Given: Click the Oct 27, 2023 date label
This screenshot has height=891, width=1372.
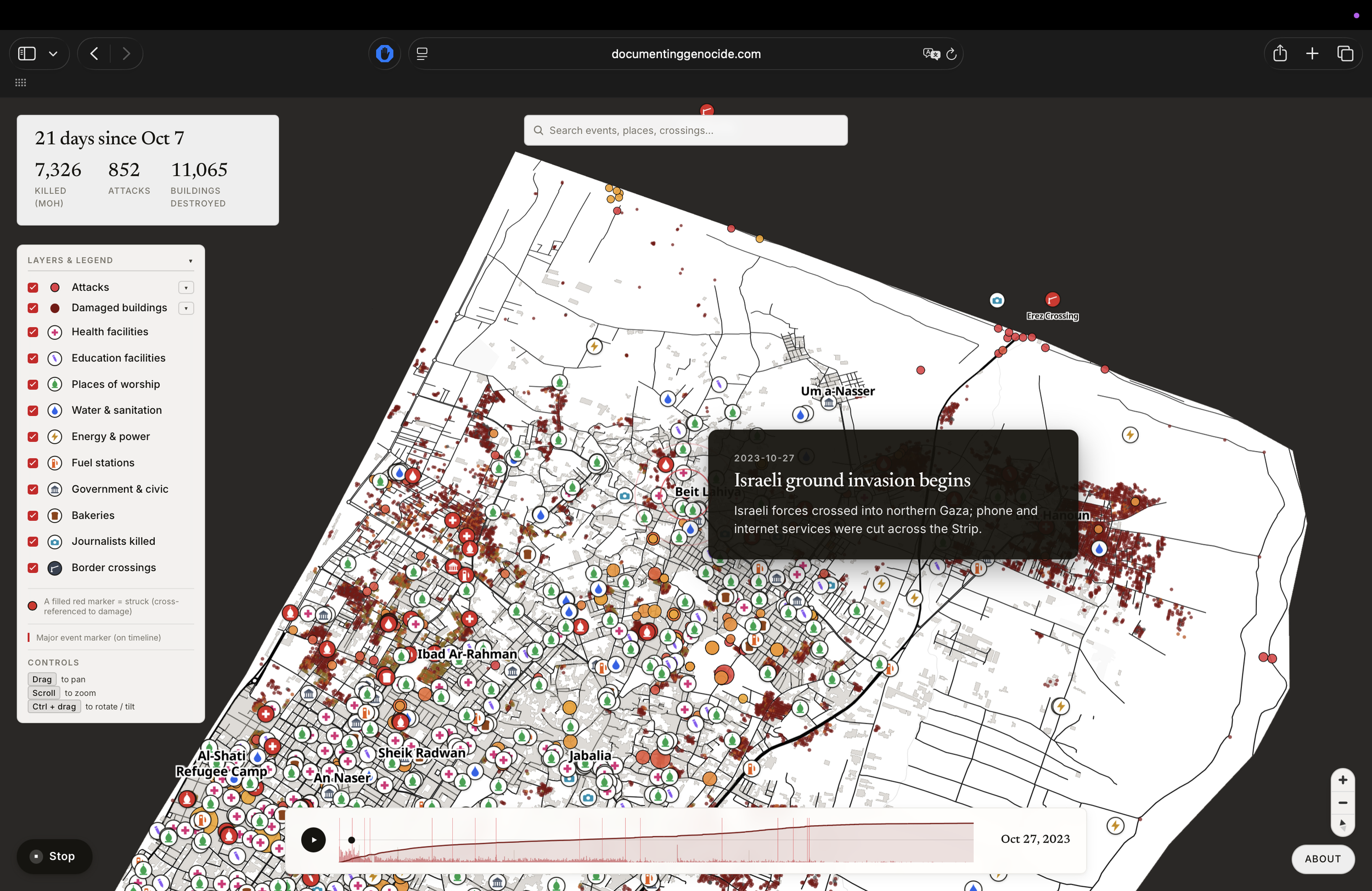Looking at the screenshot, I should click(x=1035, y=839).
